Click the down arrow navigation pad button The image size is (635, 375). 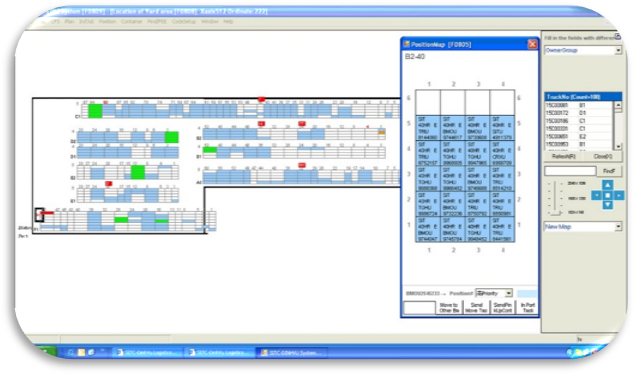[x=607, y=205]
